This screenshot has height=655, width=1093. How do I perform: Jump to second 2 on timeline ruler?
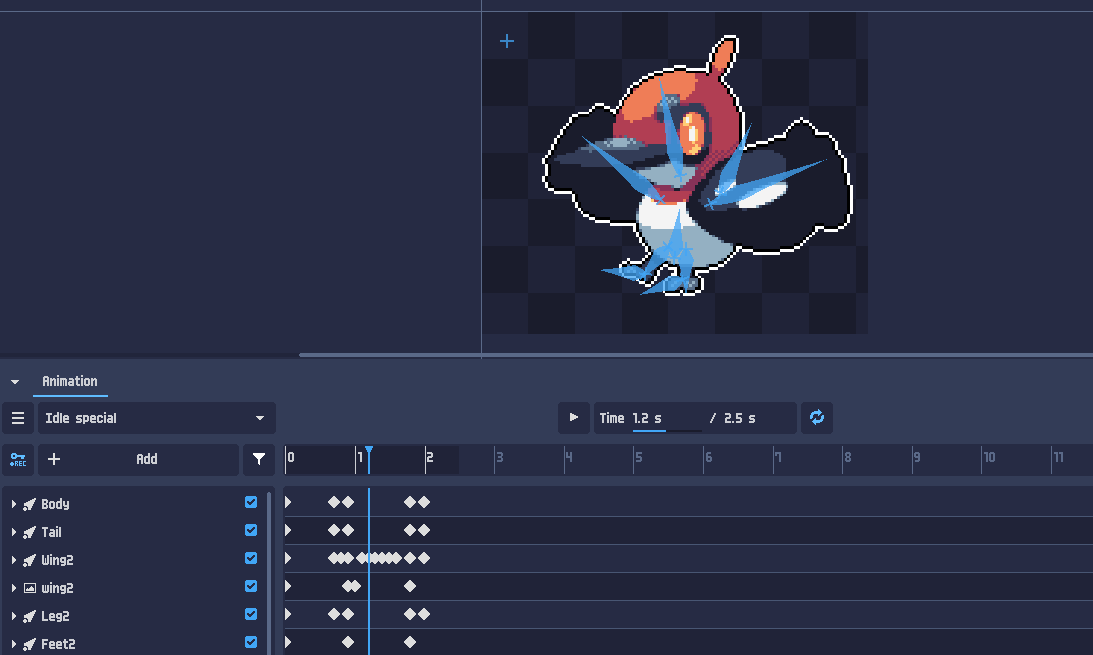(x=429, y=458)
